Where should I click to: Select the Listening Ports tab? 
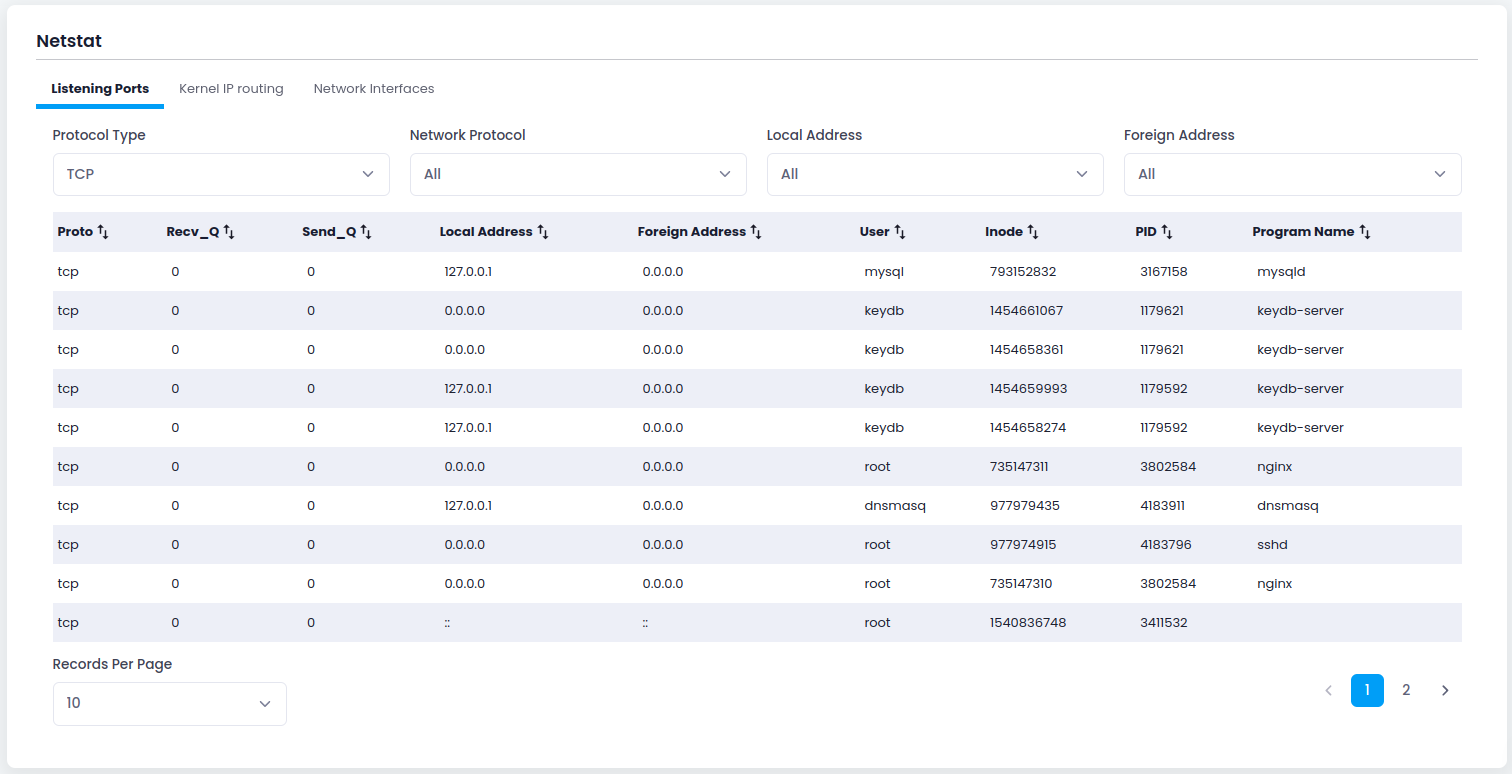100,88
